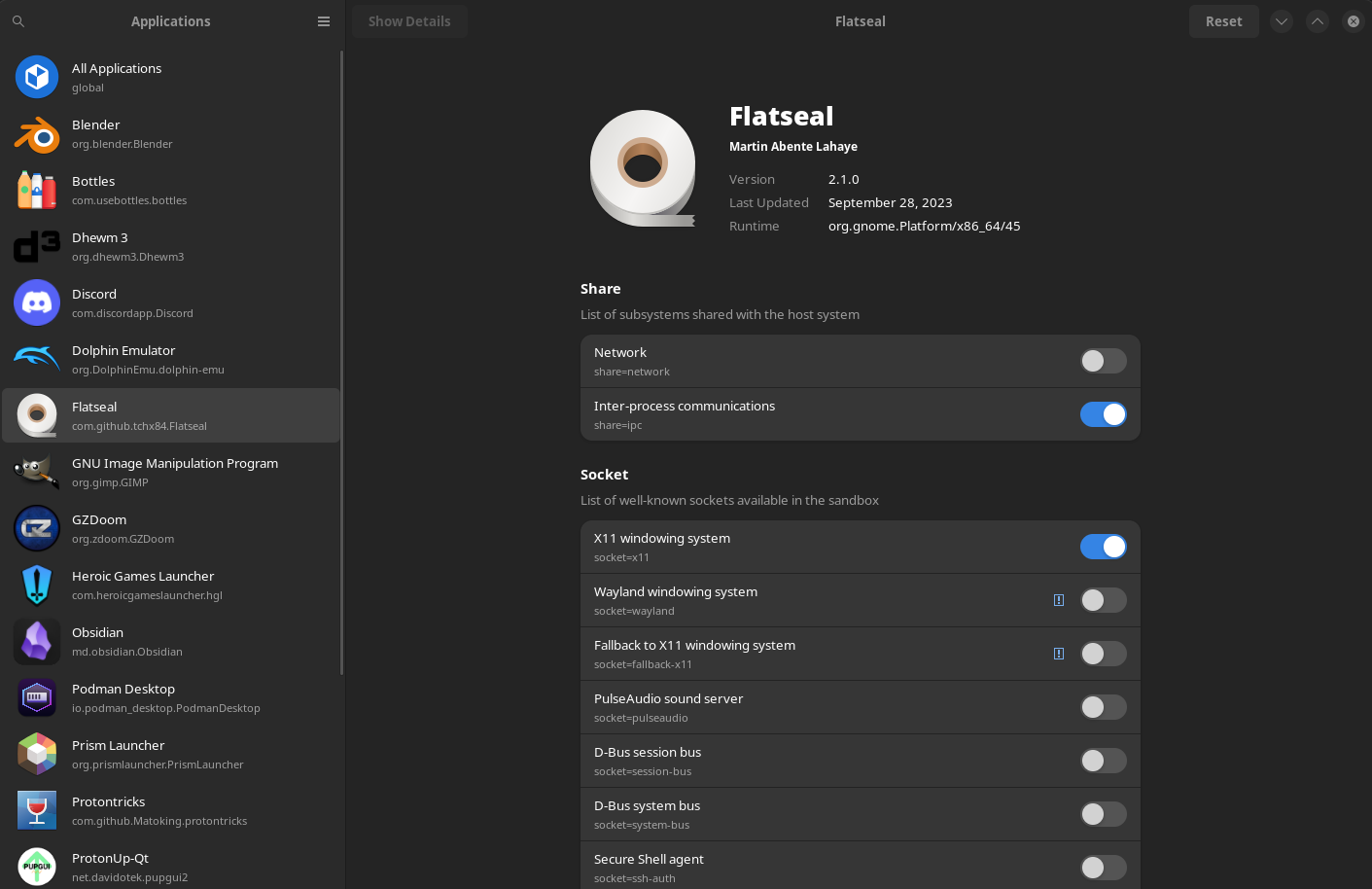The image size is (1372, 889).
Task: Toggle D-Bus session bus on
Action: (x=1104, y=761)
